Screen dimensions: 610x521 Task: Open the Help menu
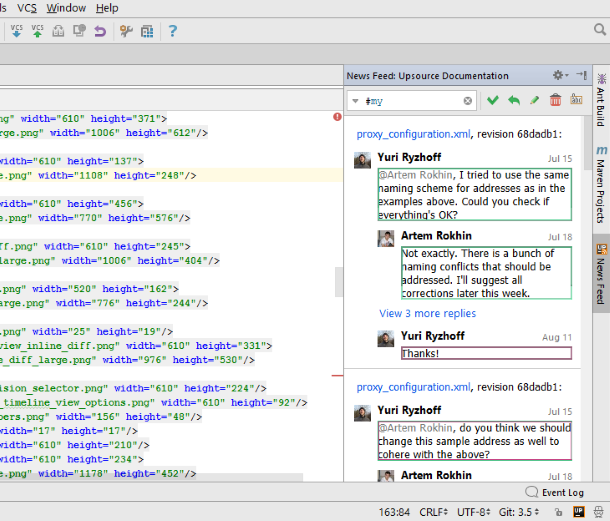(x=106, y=8)
